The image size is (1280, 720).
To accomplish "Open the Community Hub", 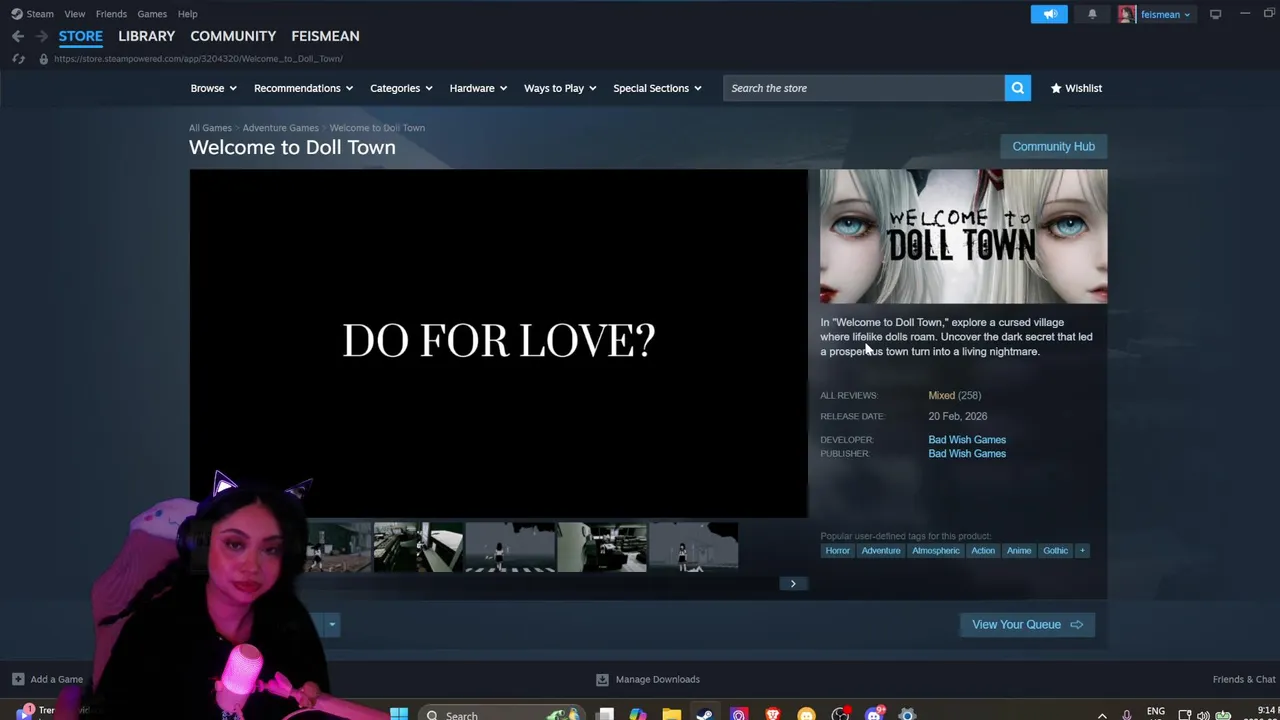I will (1053, 146).
